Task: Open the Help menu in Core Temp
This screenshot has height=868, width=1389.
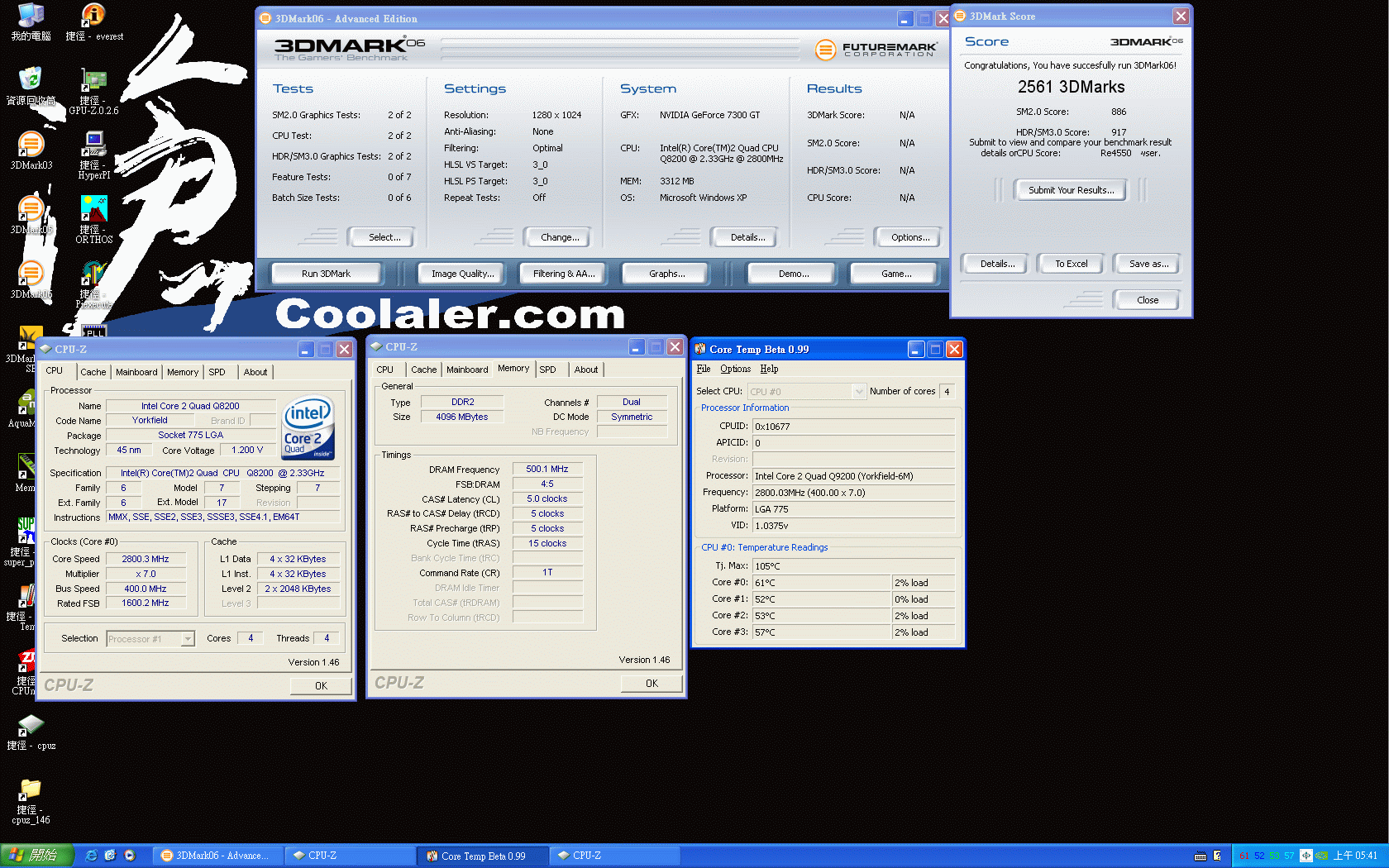Action: (x=769, y=369)
